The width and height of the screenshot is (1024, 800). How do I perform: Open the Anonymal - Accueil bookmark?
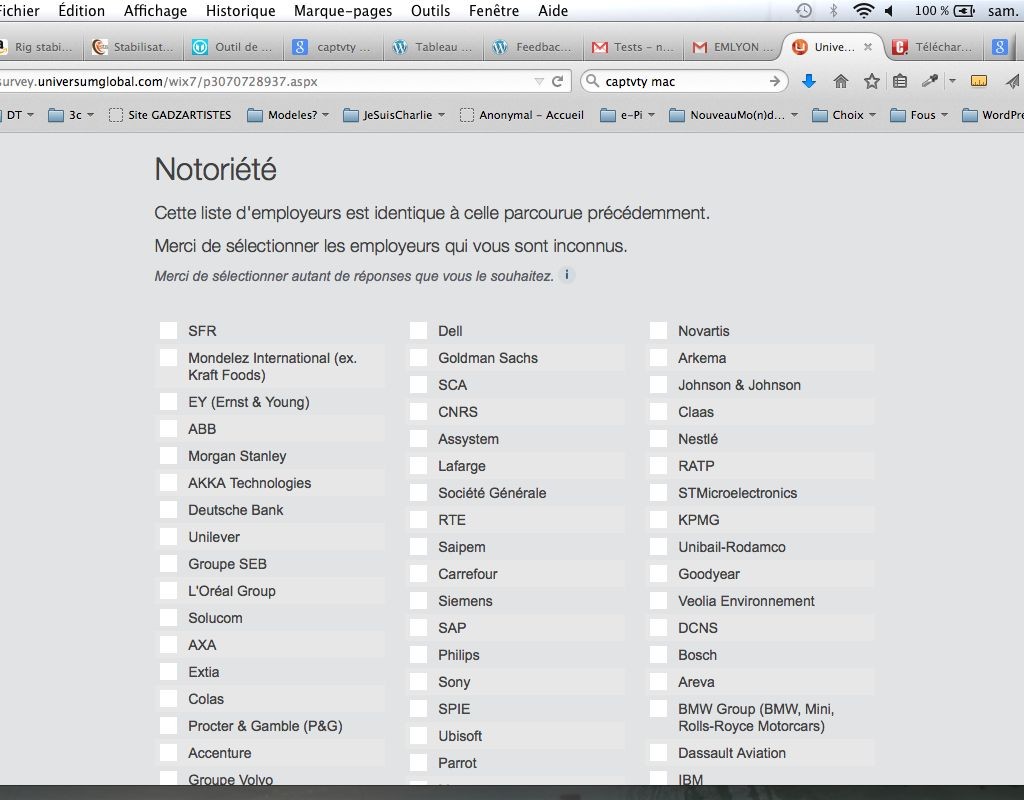click(522, 115)
